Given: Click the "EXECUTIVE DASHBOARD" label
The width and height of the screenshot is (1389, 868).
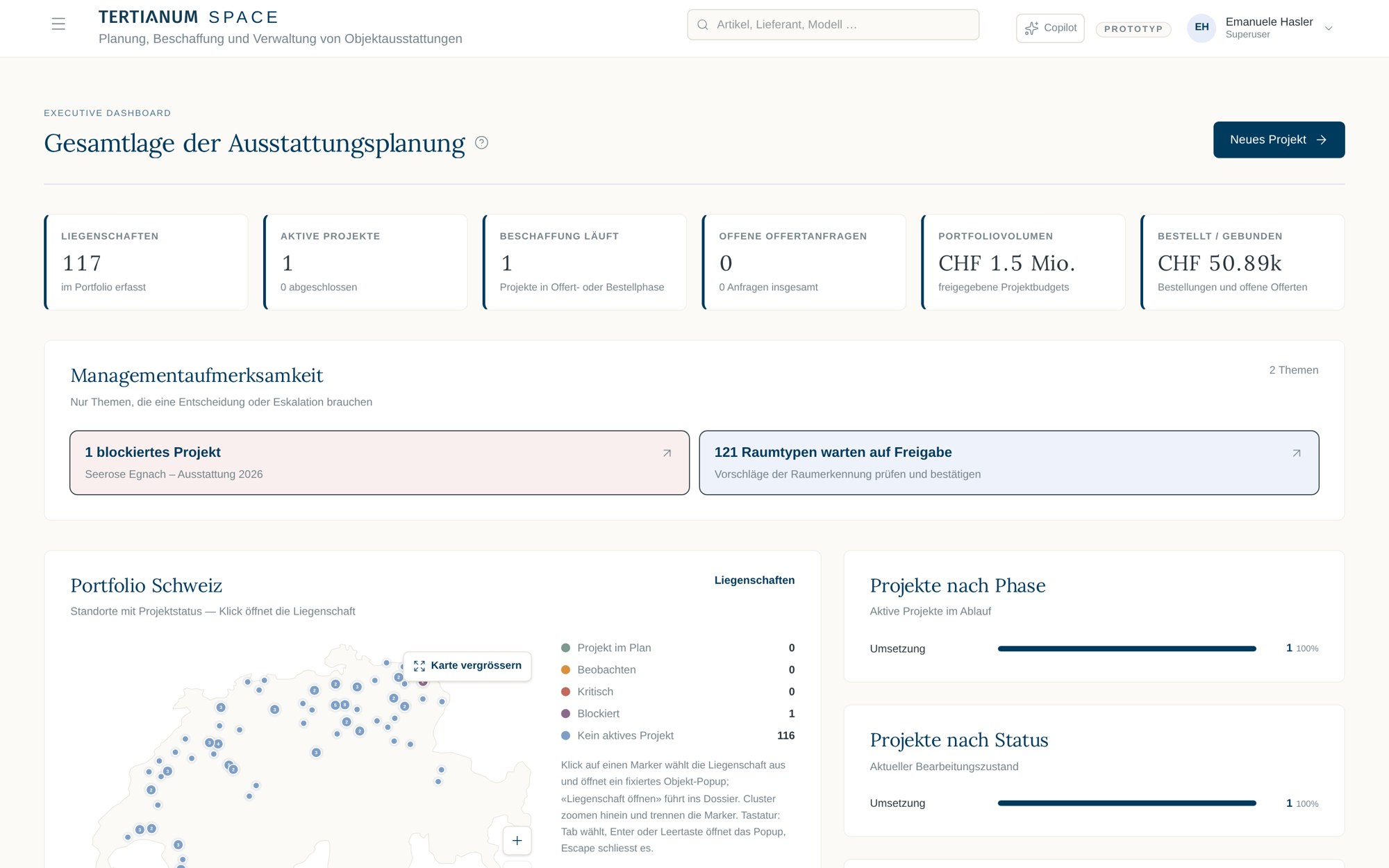Looking at the screenshot, I should [x=107, y=113].
